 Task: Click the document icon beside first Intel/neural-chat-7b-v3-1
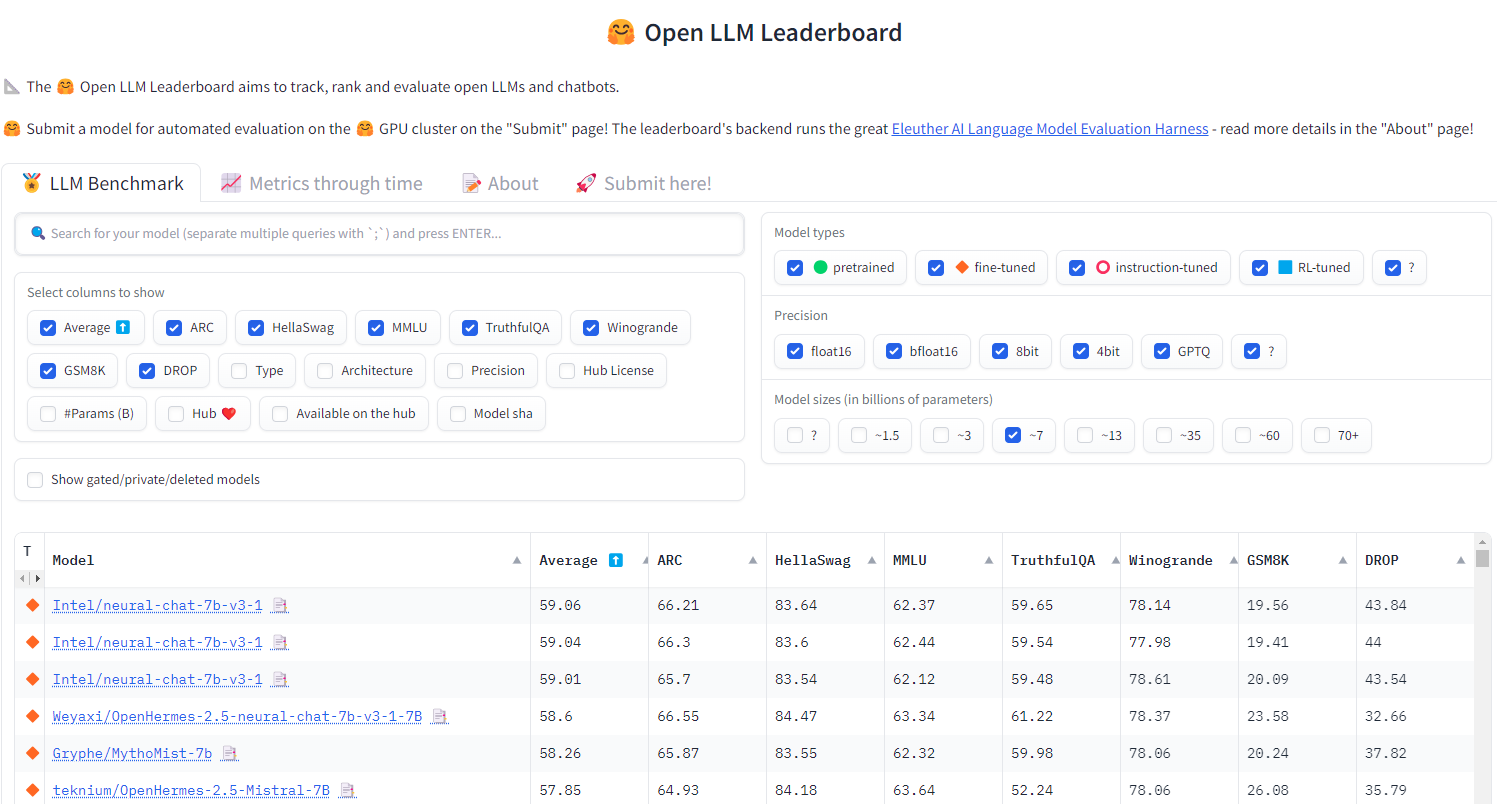pos(280,605)
